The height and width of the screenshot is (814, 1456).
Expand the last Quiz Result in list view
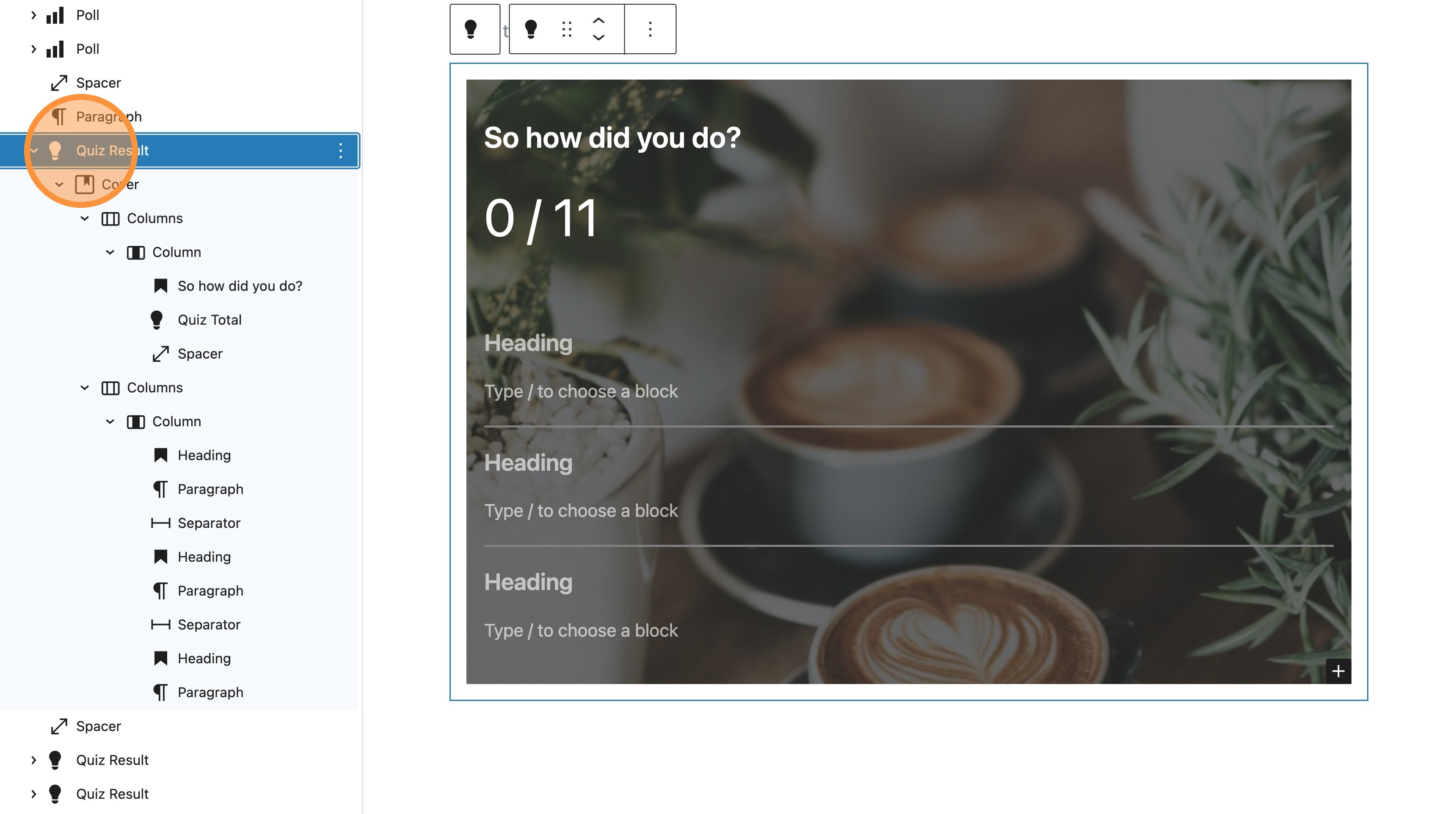click(34, 794)
